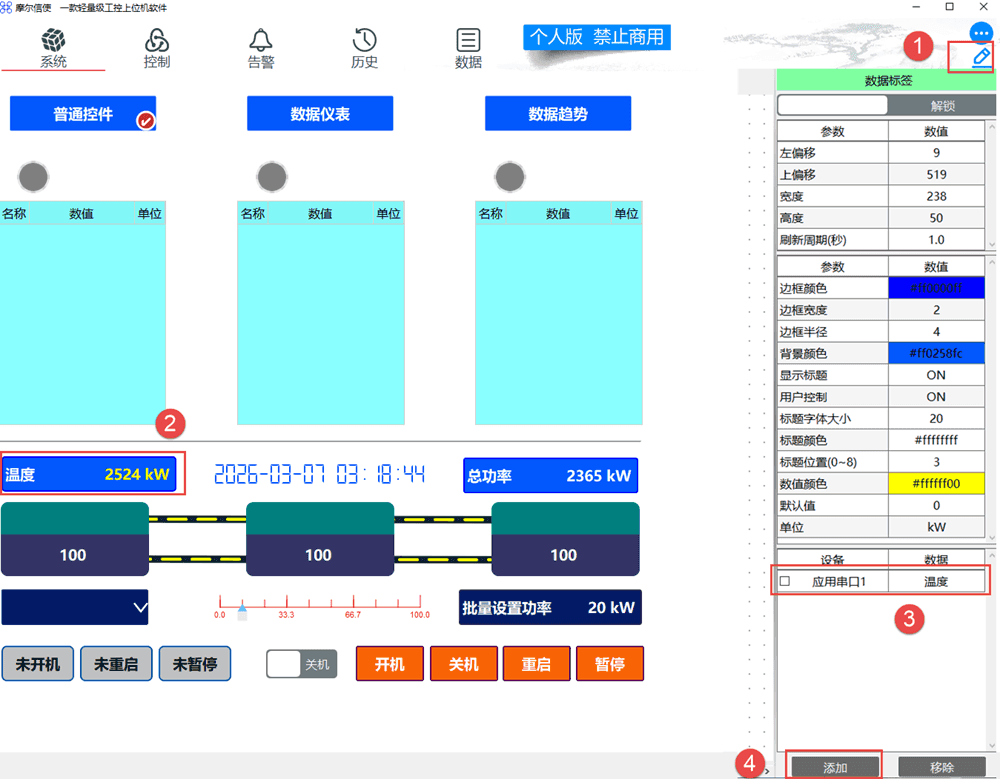Click the 宽度 value field 238
Screen dimensions: 1000x779
point(936,196)
